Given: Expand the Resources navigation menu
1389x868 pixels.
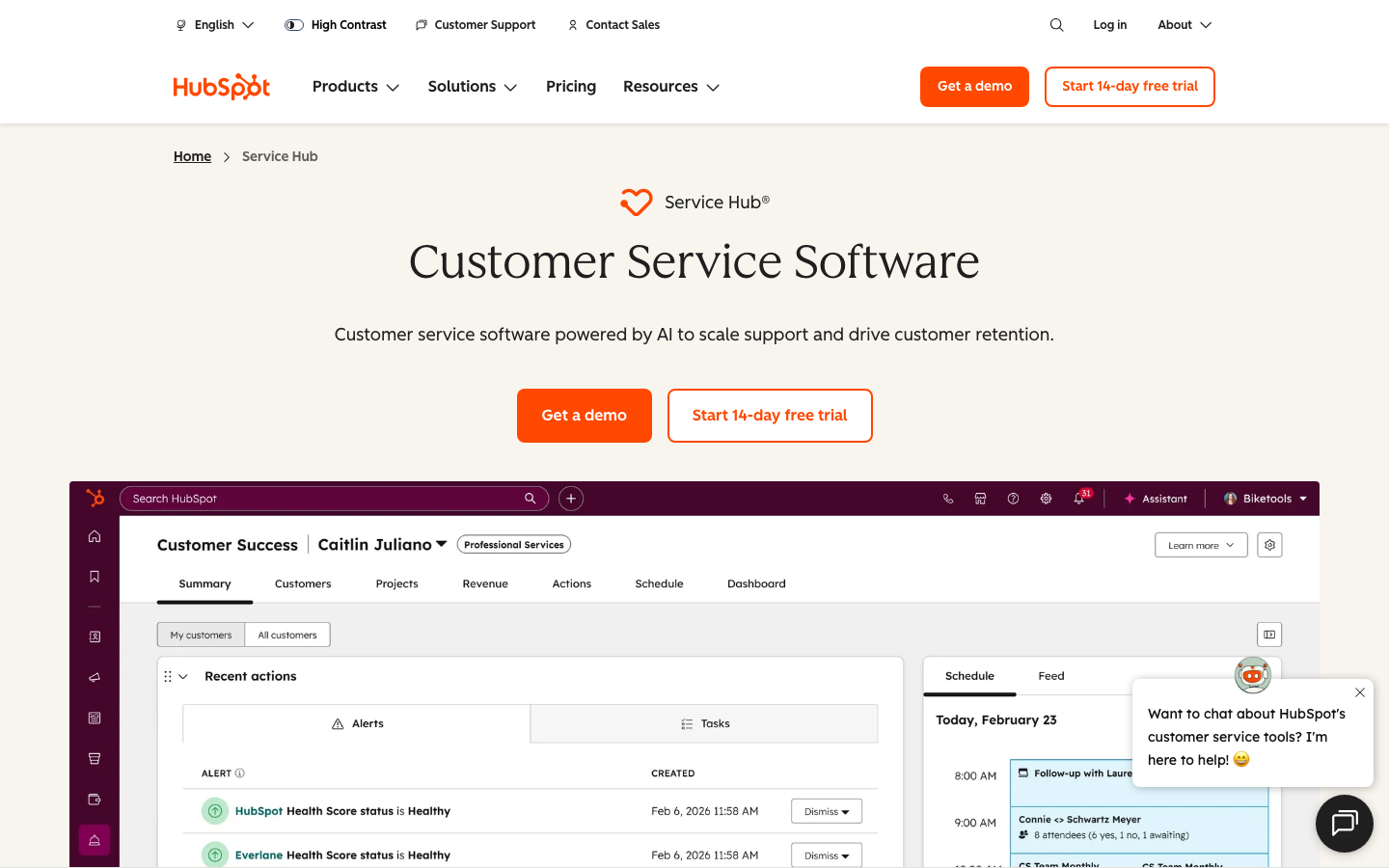Looking at the screenshot, I should pyautogui.click(x=671, y=87).
